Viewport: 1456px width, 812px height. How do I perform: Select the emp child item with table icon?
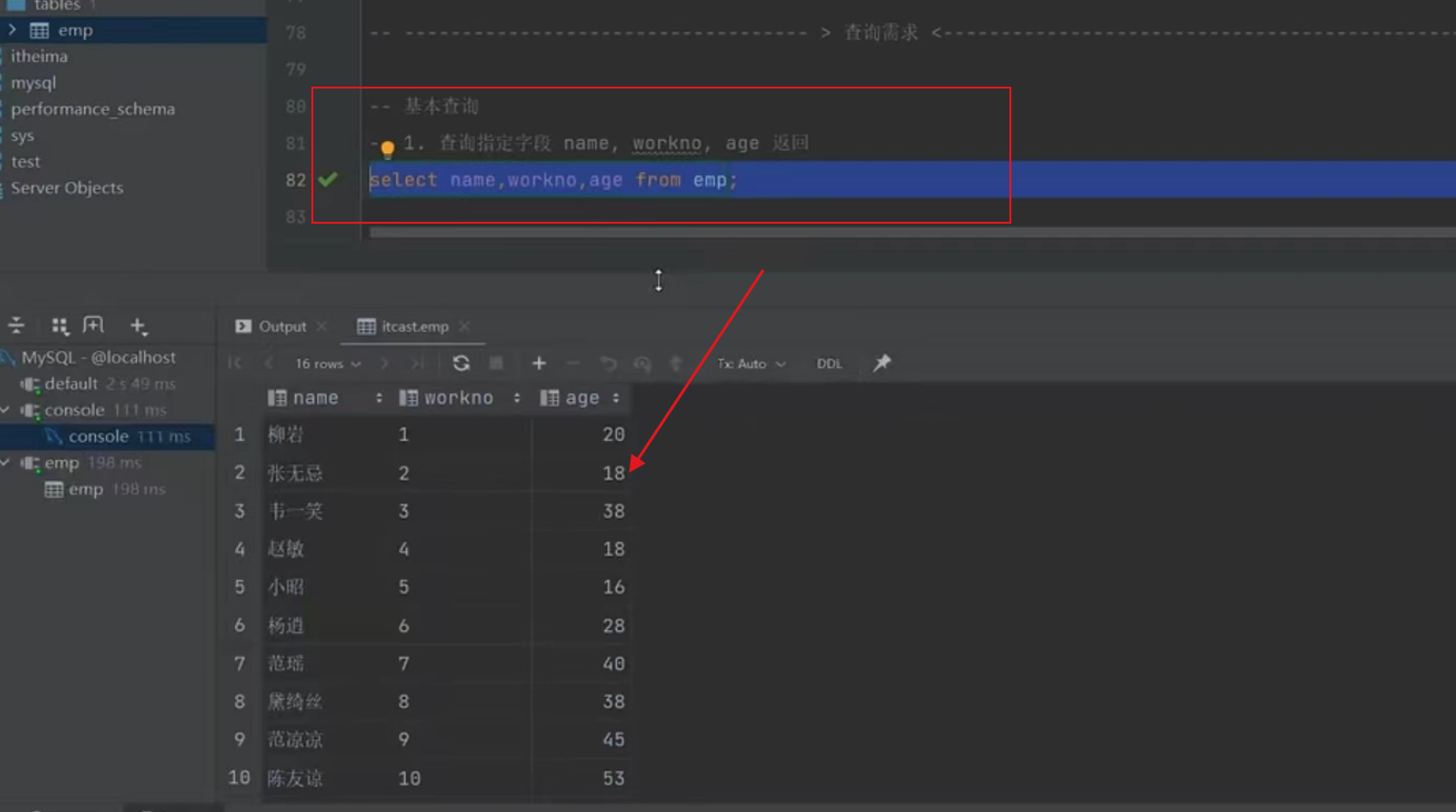[105, 489]
